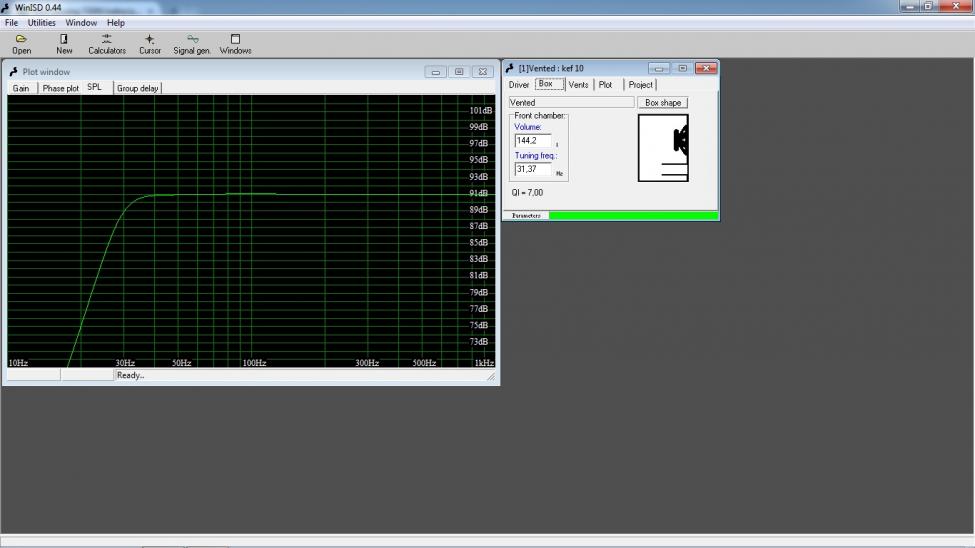The image size is (975, 548).
Task: Open the Help menu
Action: click(x=116, y=22)
